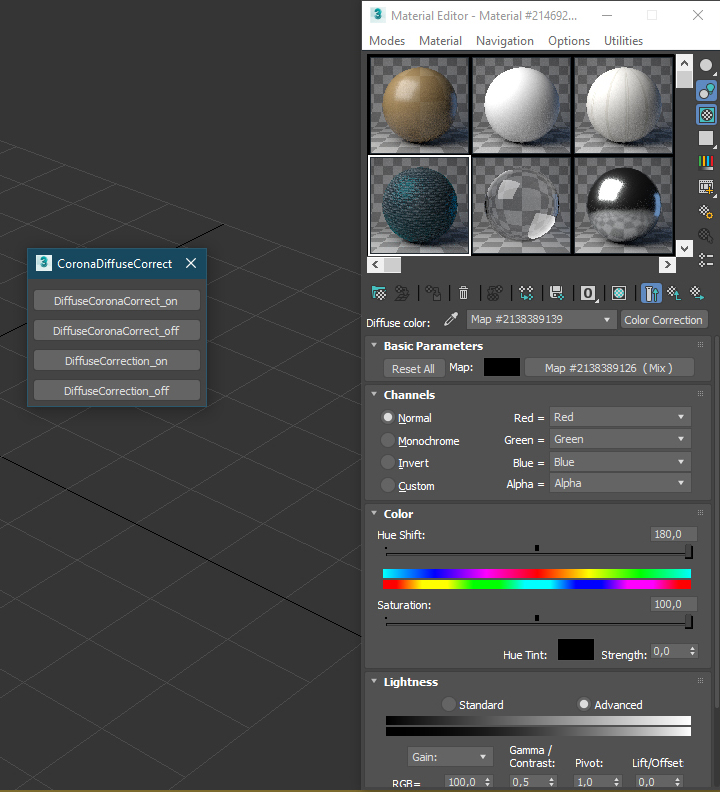Click Go Forward to Sibling icon
Image resolution: width=720 pixels, height=792 pixels.
pos(697,293)
